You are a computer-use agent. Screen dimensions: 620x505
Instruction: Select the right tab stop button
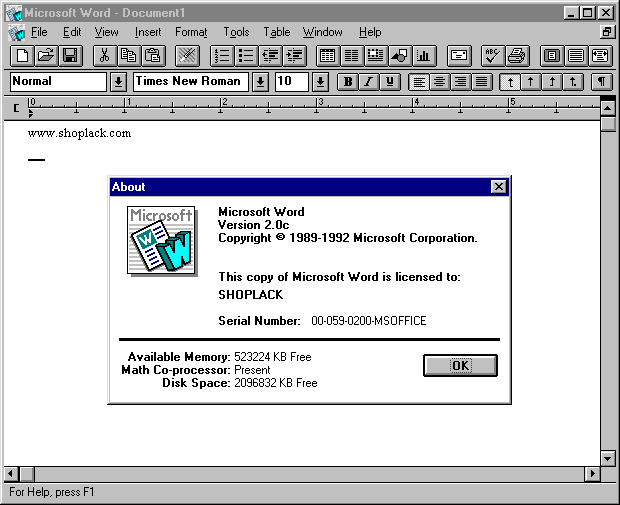552,82
